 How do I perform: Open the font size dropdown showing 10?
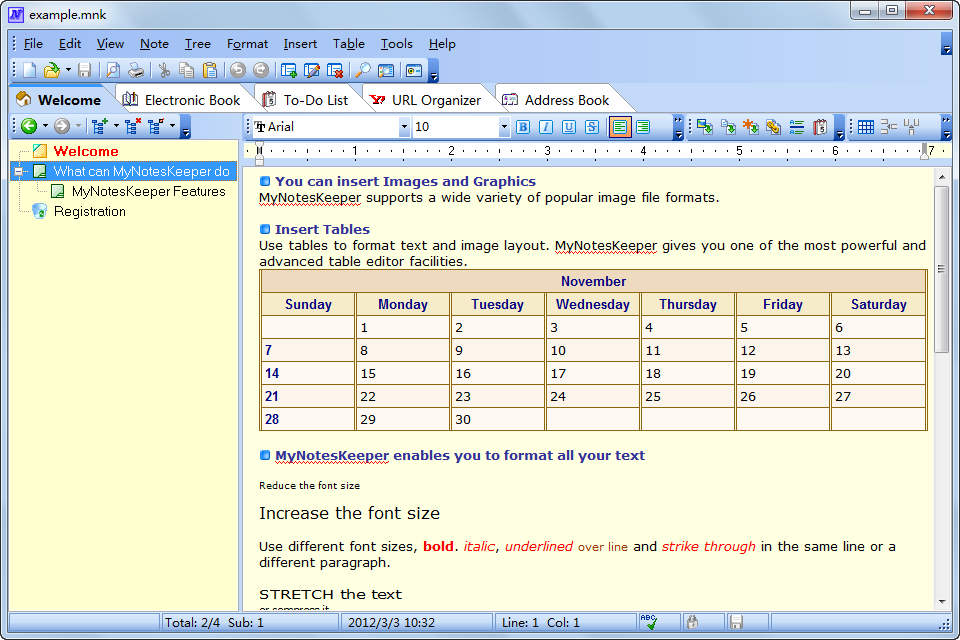[x=502, y=126]
